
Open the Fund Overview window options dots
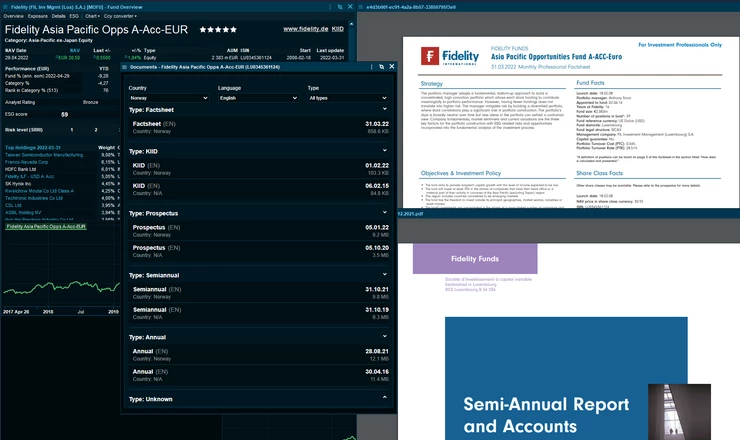(x=330, y=7)
